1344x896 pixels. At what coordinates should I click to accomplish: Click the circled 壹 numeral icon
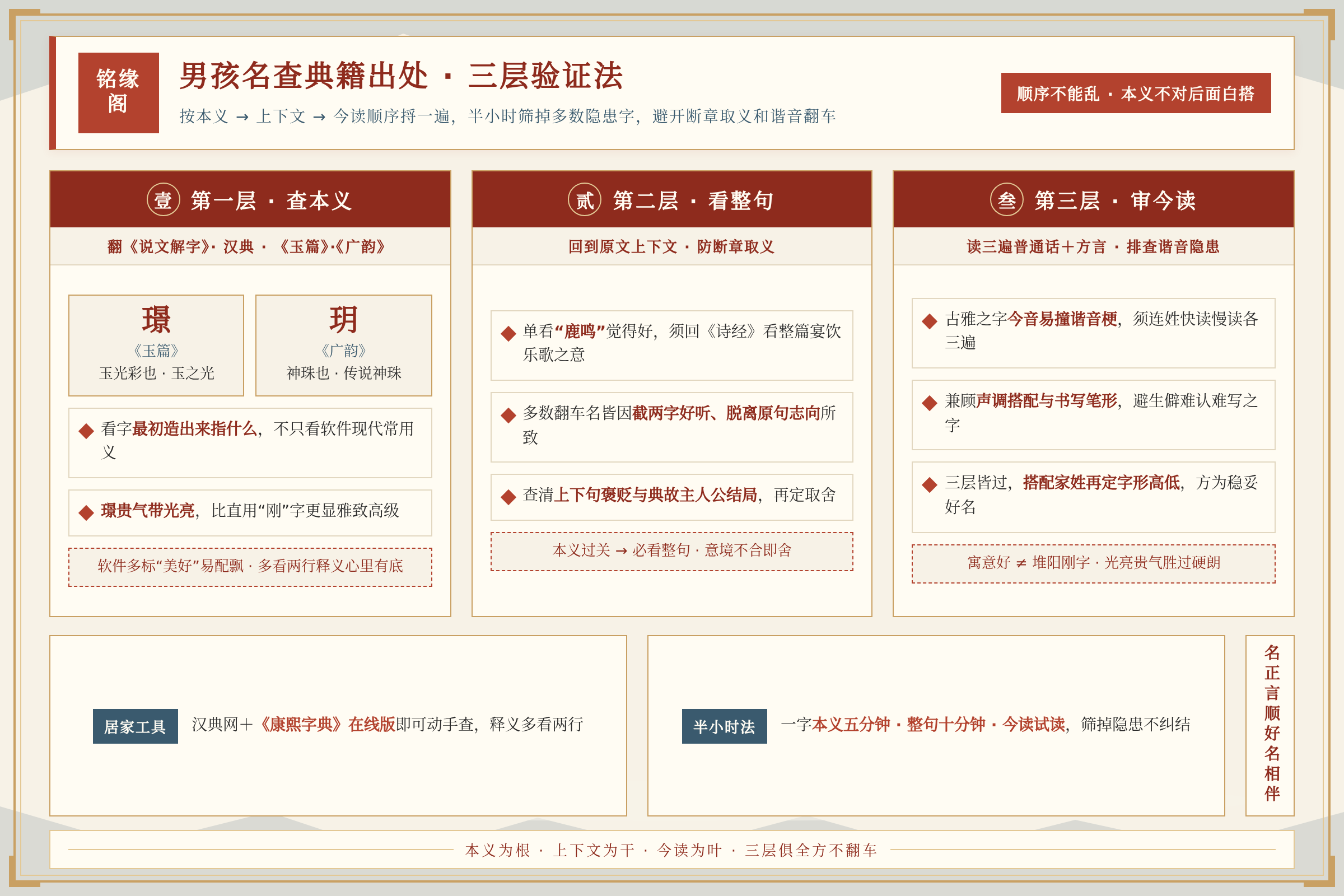[x=164, y=199]
